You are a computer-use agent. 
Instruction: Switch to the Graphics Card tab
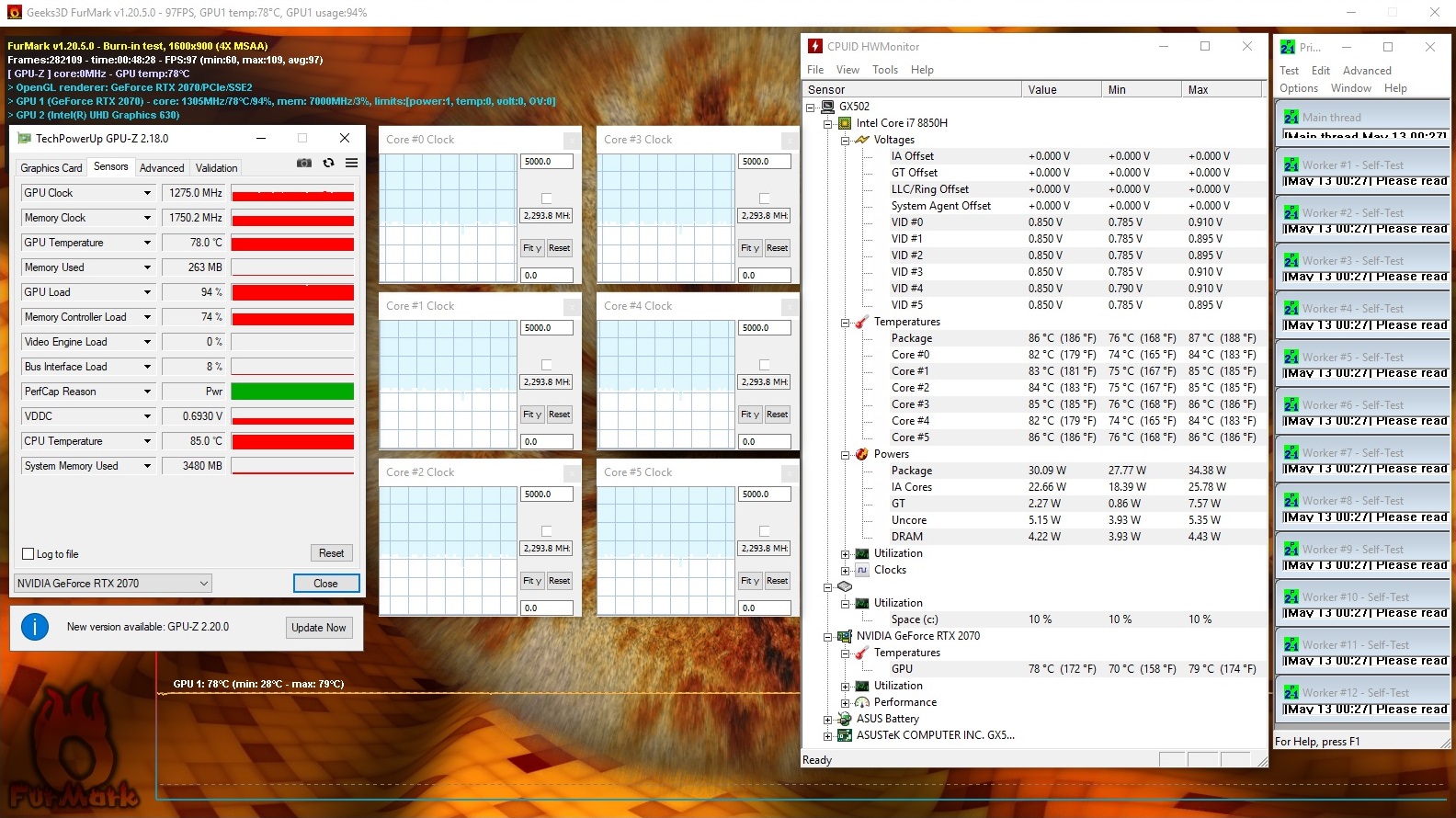coord(51,168)
